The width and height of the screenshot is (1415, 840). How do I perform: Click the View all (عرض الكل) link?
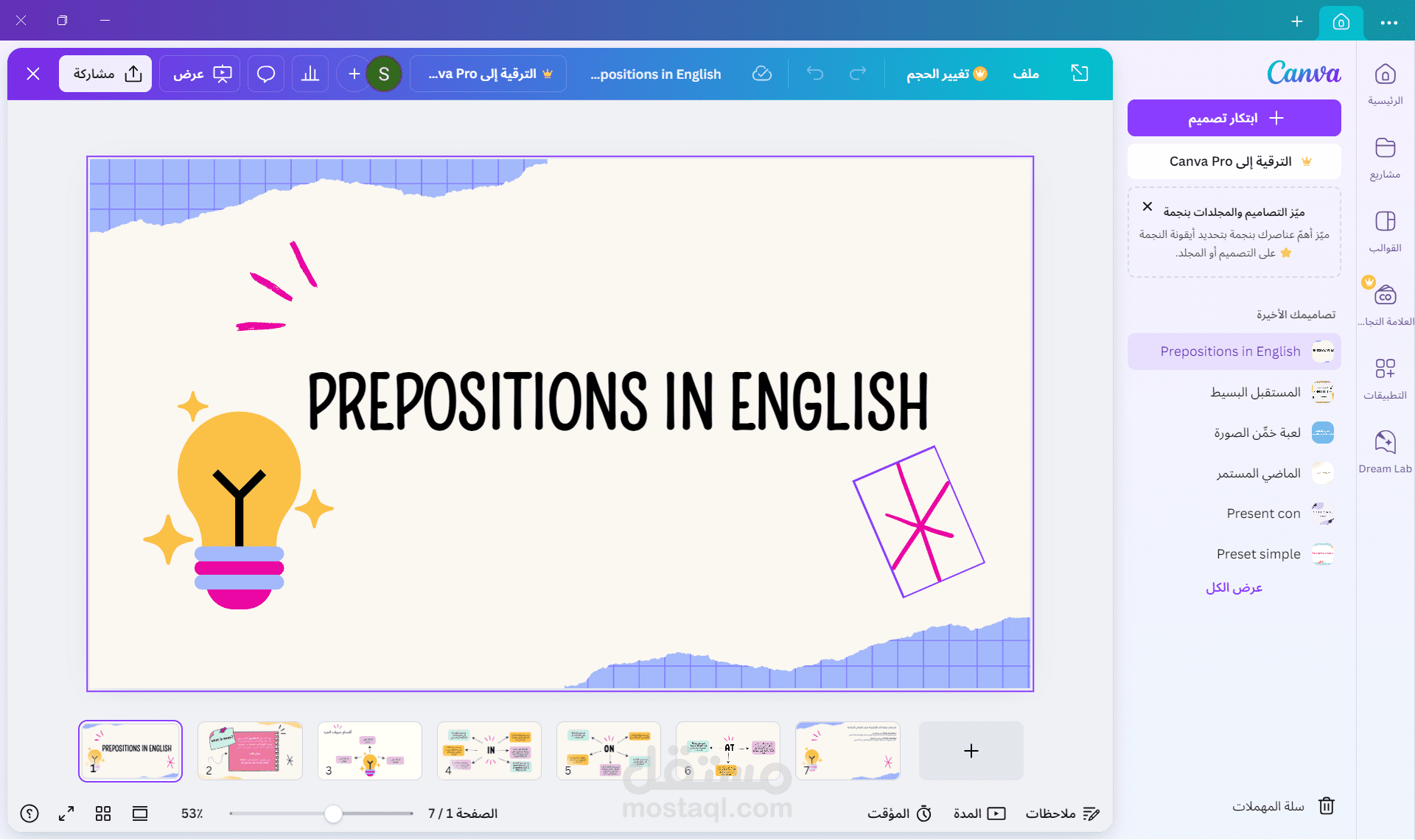click(1234, 587)
